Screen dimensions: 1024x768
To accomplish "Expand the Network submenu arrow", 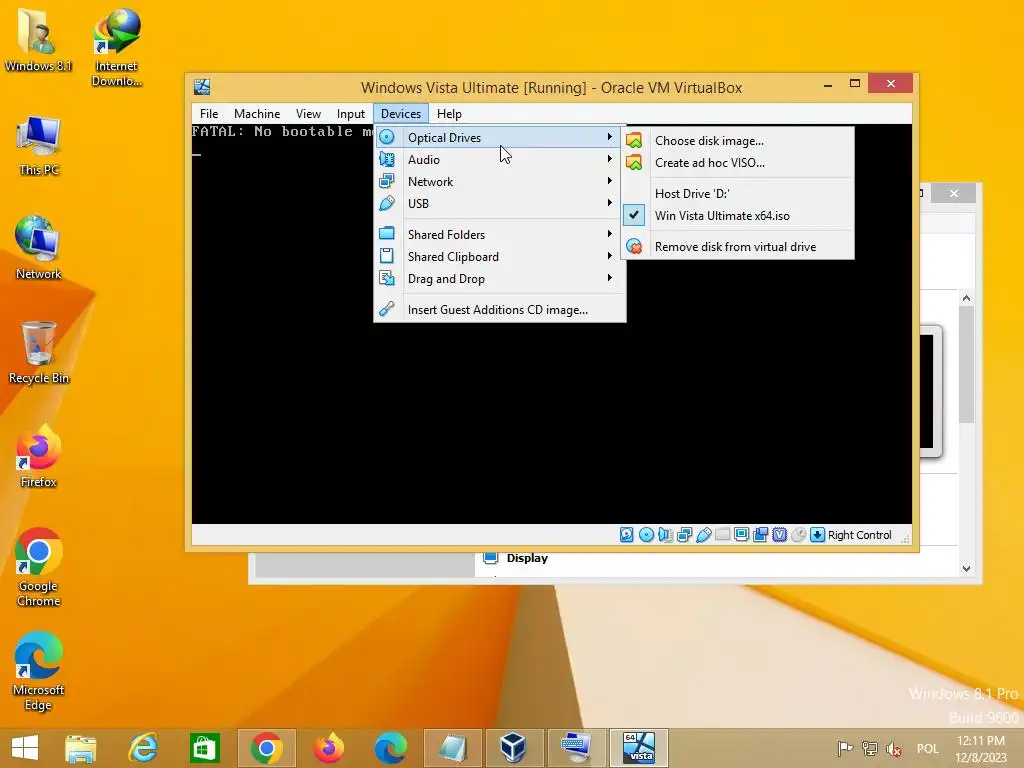I will click(x=609, y=181).
